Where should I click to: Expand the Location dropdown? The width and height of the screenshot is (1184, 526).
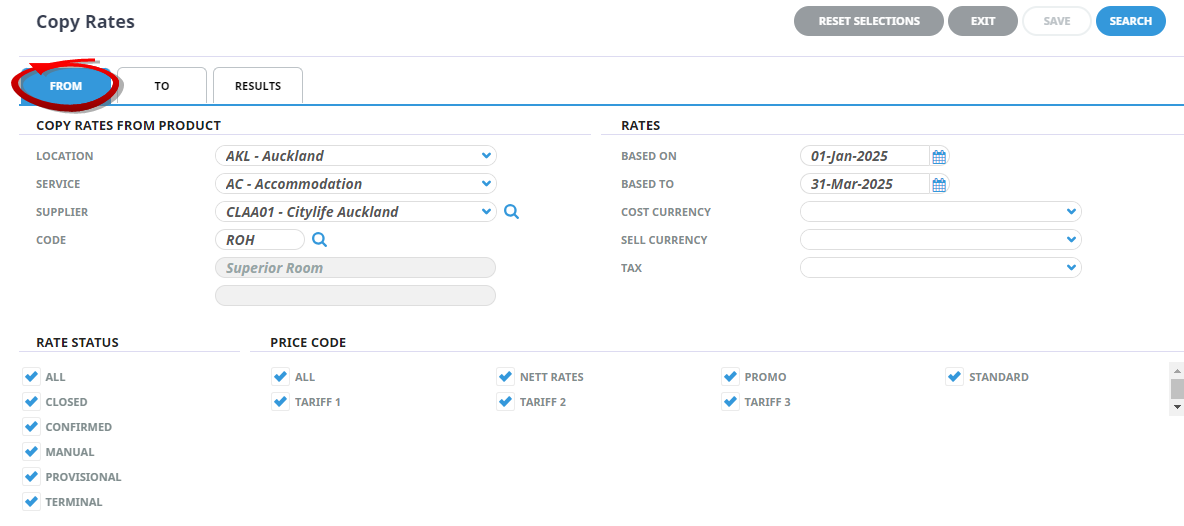coord(356,156)
